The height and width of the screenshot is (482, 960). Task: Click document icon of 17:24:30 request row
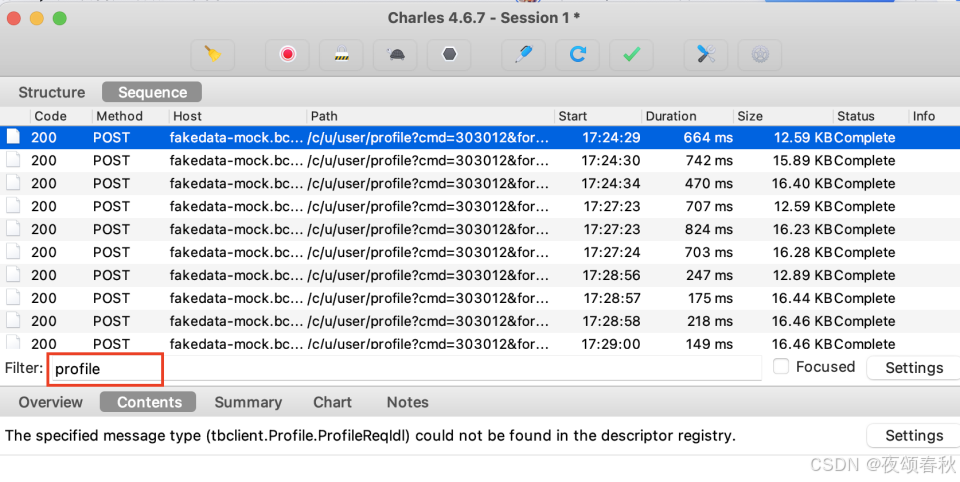[x=13, y=160]
